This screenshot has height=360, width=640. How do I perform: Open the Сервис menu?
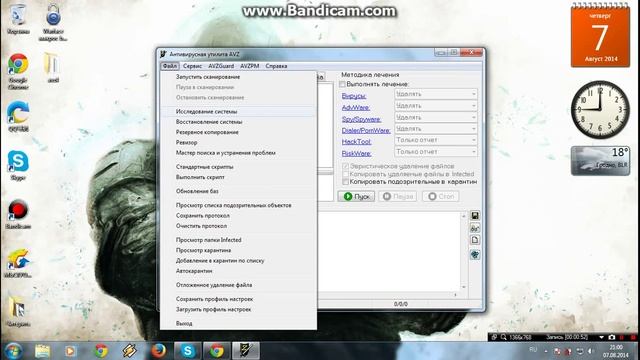[x=192, y=66]
